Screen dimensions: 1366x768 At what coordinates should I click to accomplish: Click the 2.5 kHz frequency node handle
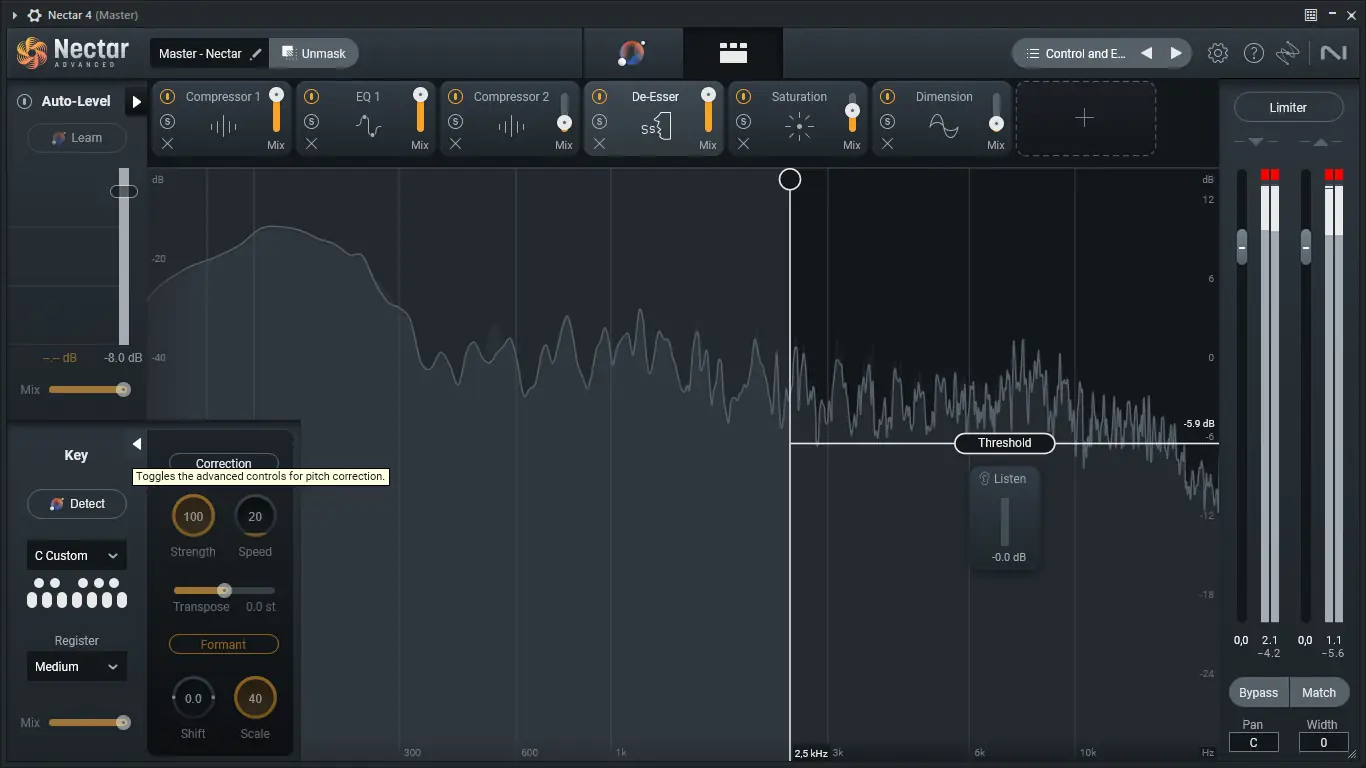click(790, 179)
